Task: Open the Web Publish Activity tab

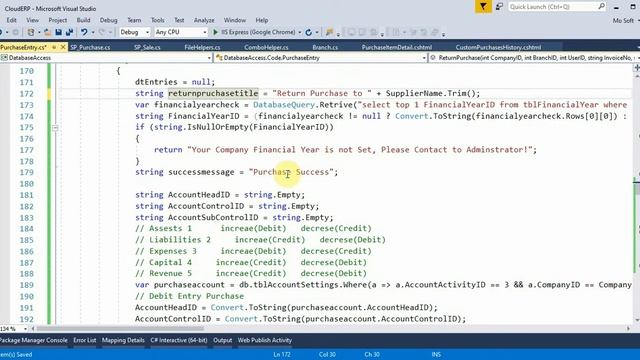Action: pyautogui.click(x=264, y=340)
